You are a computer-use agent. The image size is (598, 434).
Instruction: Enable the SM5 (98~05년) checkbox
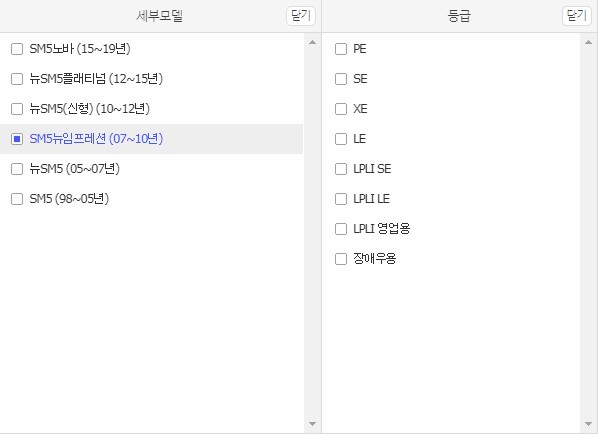tap(17, 199)
